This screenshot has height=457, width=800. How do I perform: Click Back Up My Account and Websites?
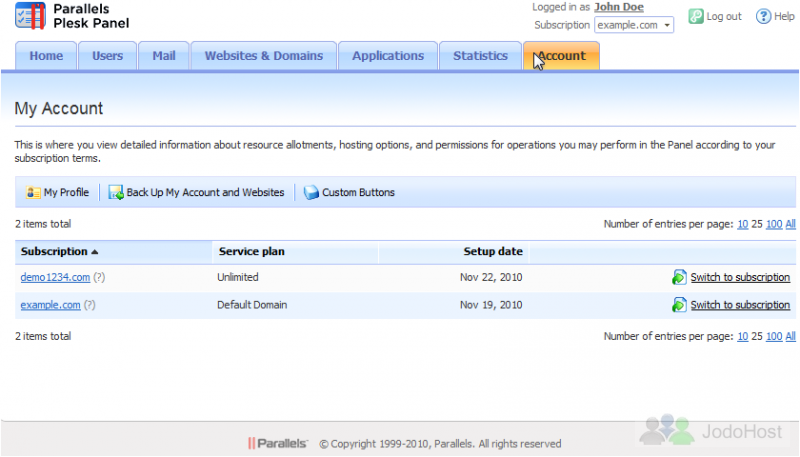pos(205,192)
